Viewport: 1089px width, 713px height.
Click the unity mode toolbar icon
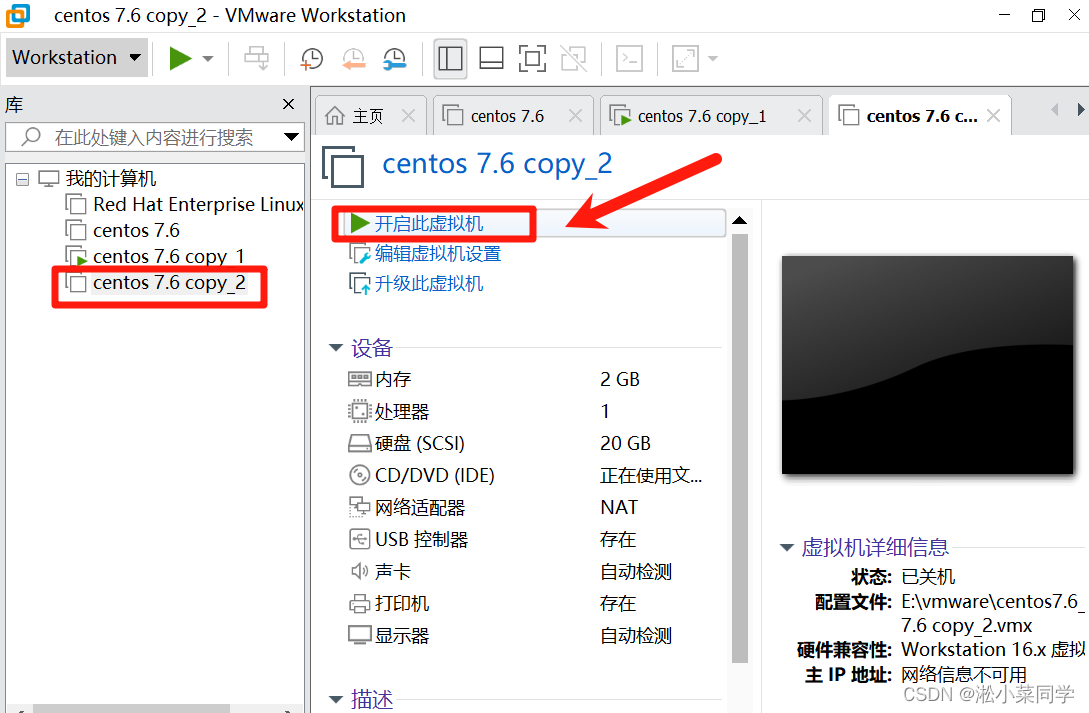574,58
